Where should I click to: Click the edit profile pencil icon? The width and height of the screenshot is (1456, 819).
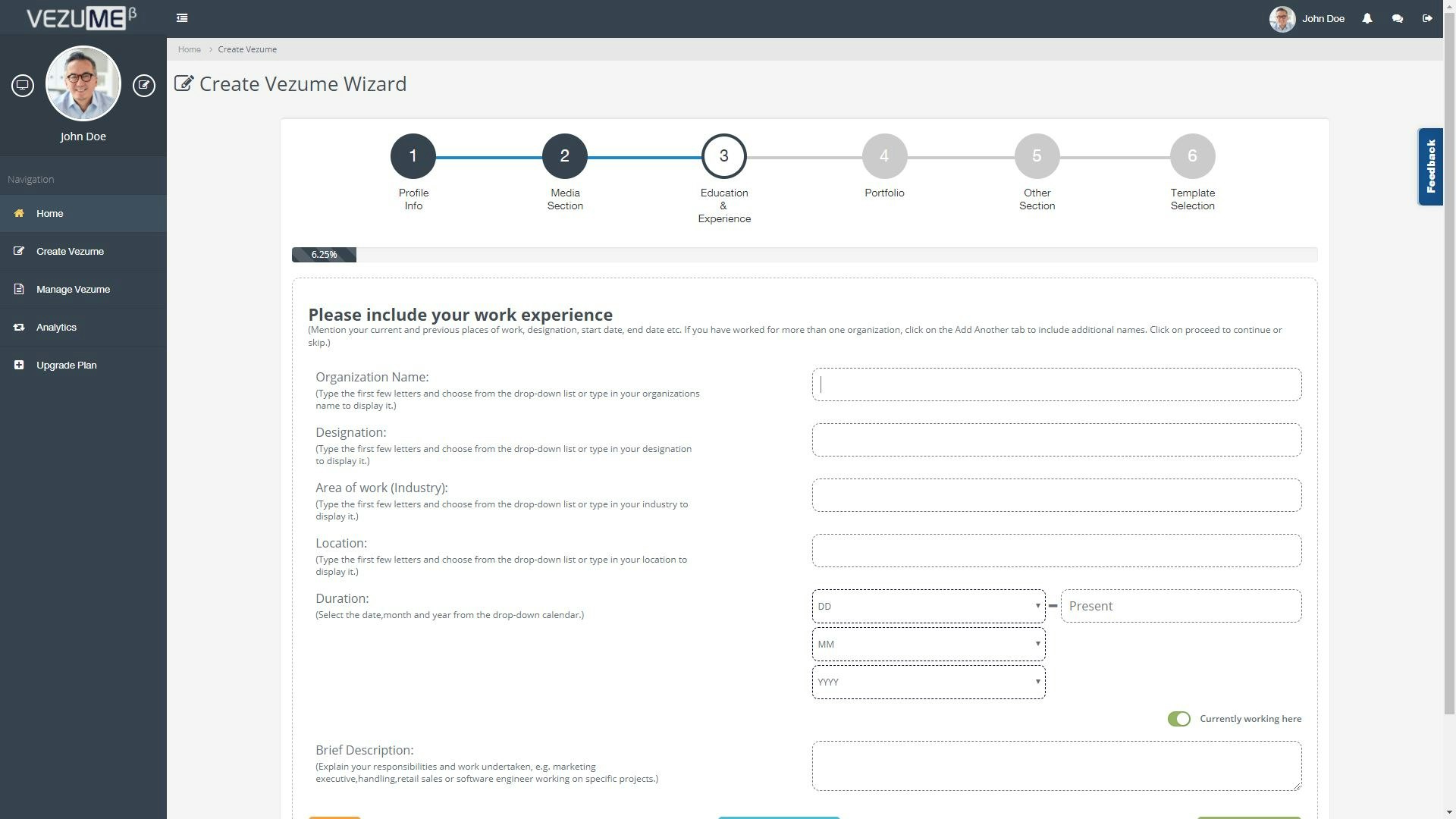(144, 85)
